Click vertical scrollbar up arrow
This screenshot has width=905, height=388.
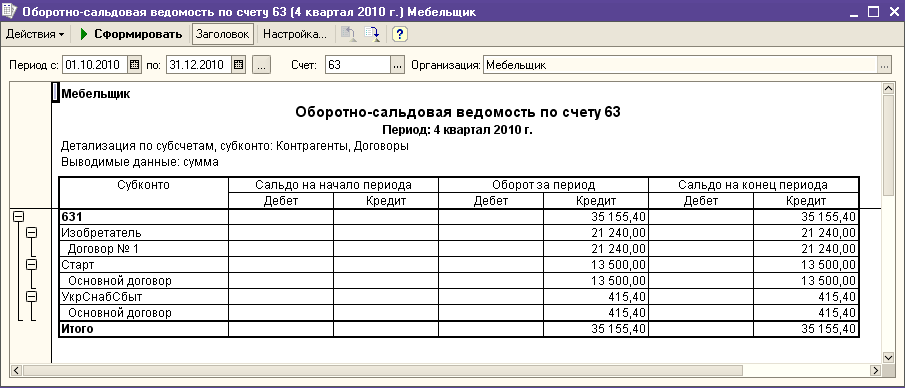(x=888, y=88)
